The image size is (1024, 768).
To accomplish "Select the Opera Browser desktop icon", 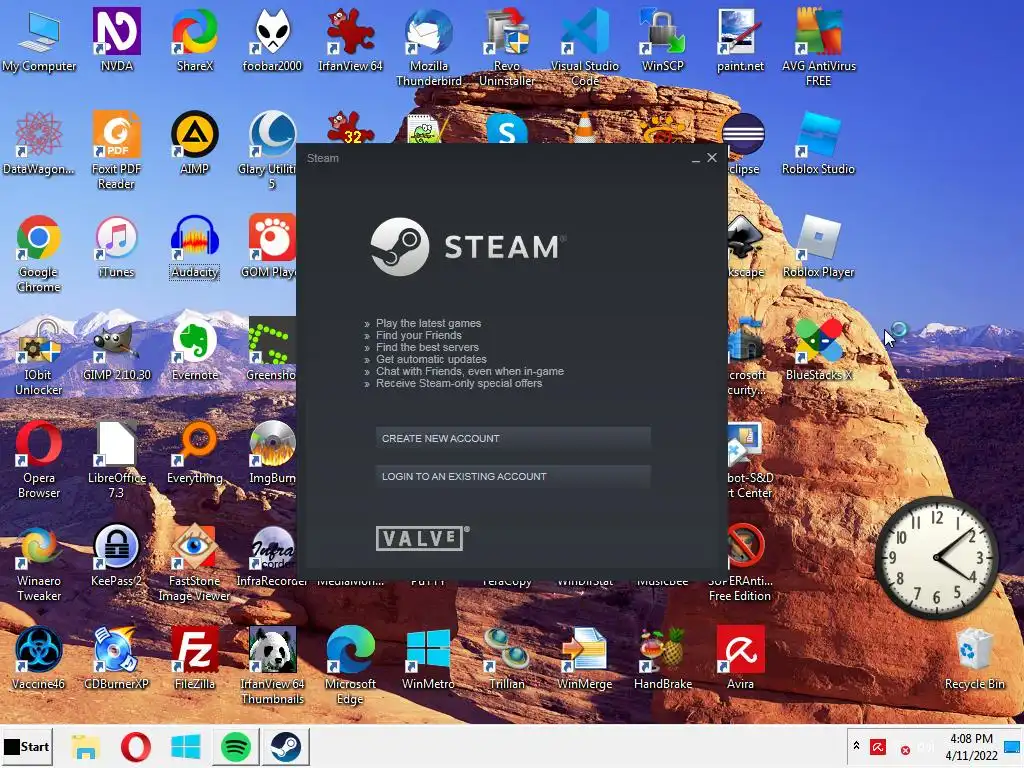I will [x=39, y=461].
